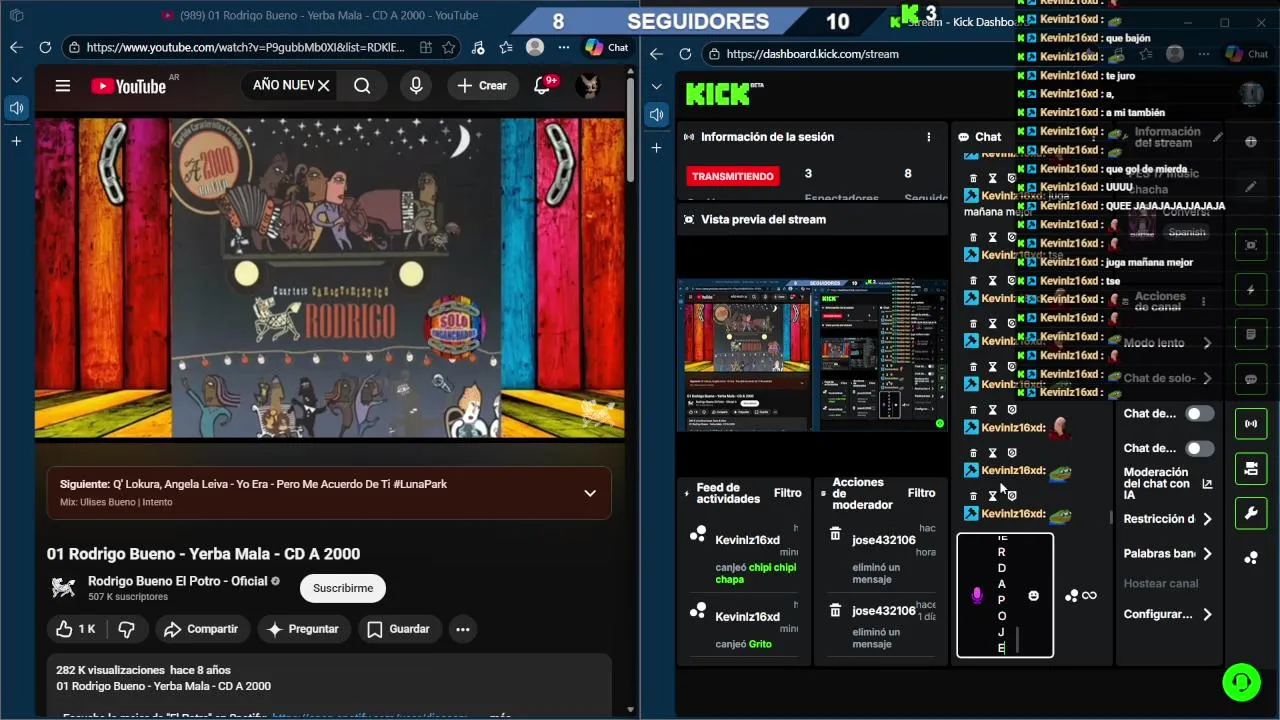
Task: Dislike the Yerba Mala video
Action: coord(127,629)
